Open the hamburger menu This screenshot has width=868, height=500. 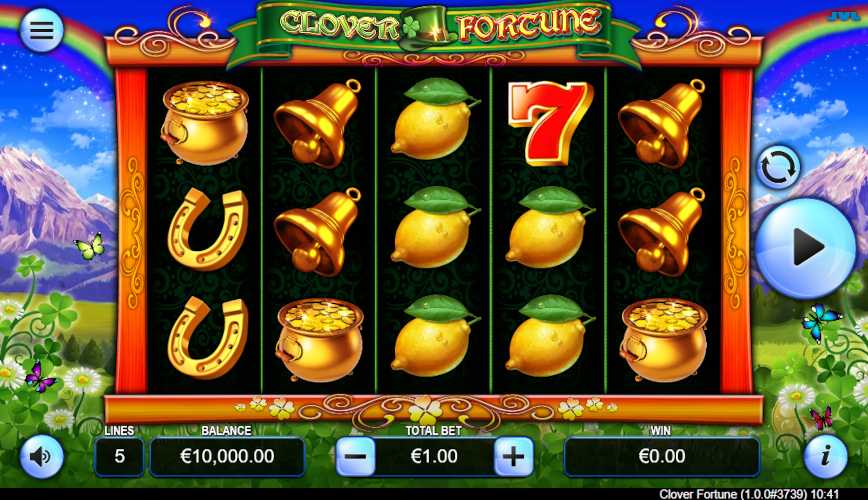pyautogui.click(x=42, y=29)
